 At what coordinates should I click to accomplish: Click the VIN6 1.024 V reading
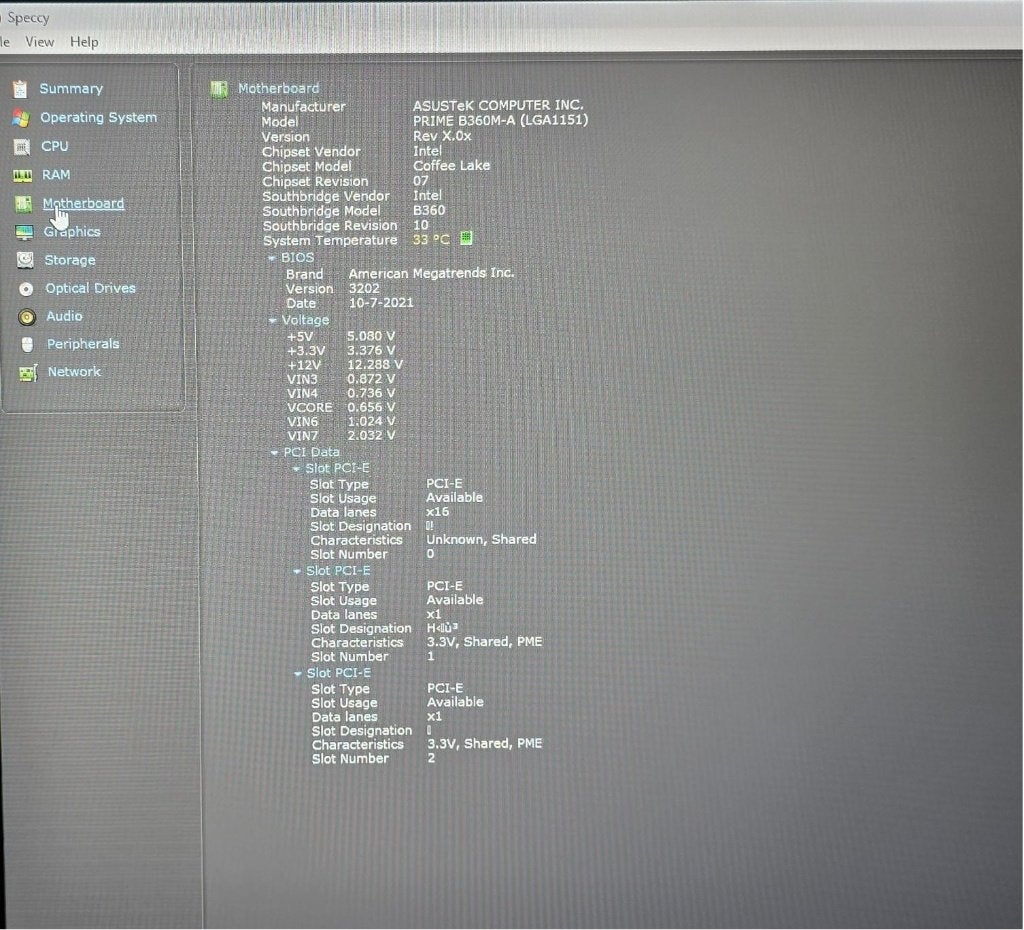[371, 421]
